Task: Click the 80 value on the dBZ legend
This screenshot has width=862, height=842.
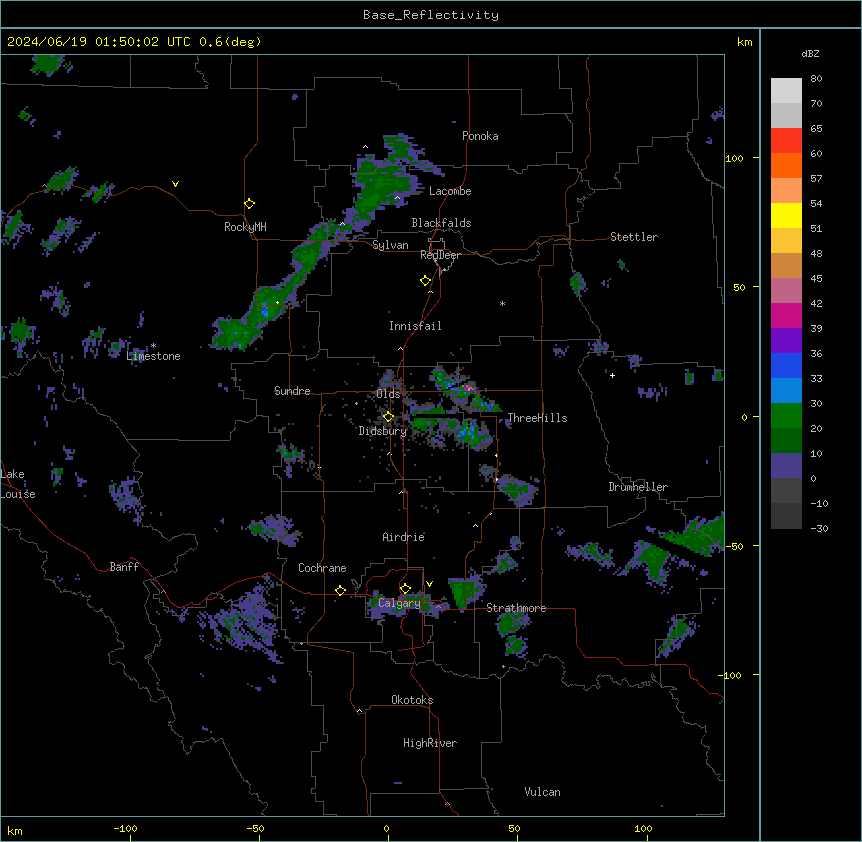Action: click(816, 79)
